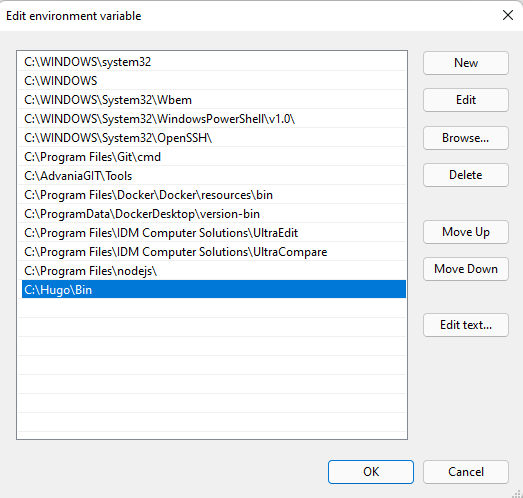Cancel the environment variable dialog
This screenshot has height=498, width=523.
tap(466, 472)
